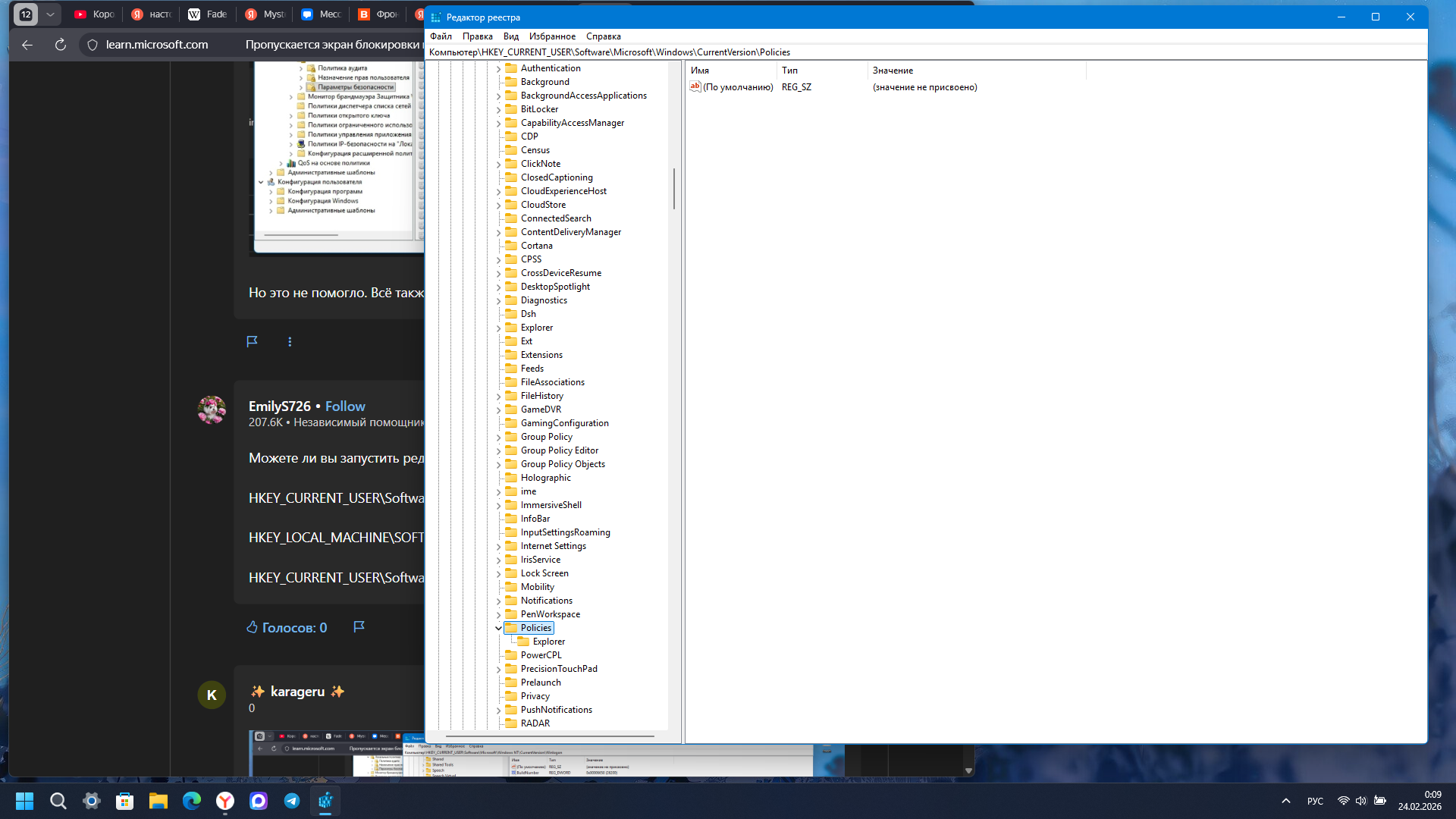1456x819 pixels.
Task: Click the browser reload button
Action: click(61, 45)
